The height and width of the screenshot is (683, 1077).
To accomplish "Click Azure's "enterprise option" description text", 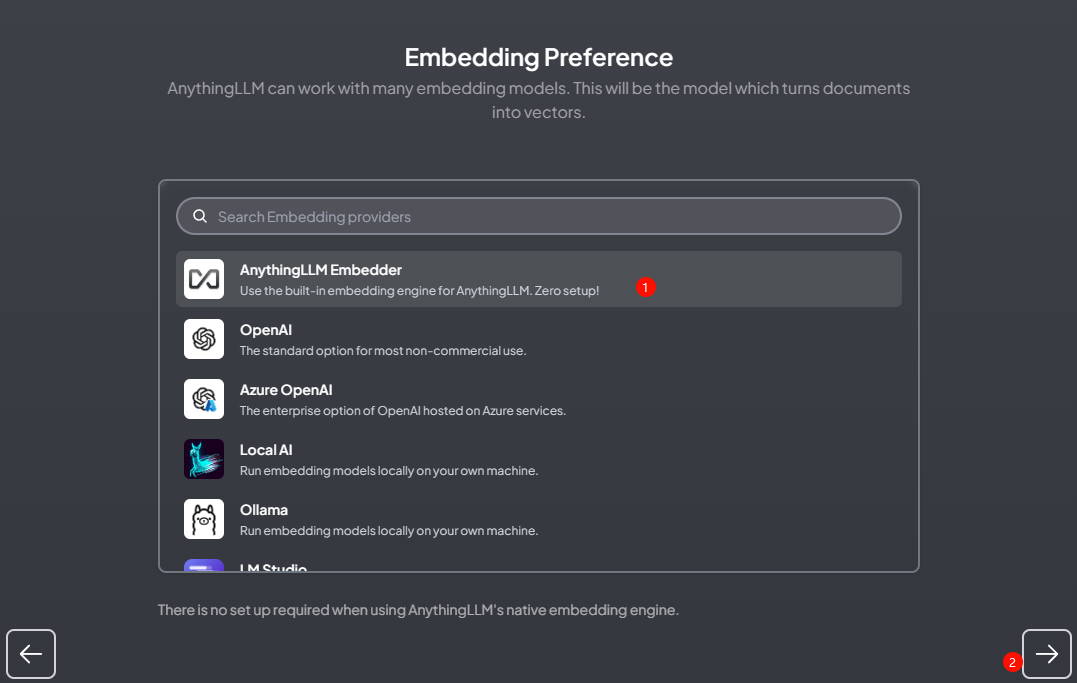I will (403, 411).
